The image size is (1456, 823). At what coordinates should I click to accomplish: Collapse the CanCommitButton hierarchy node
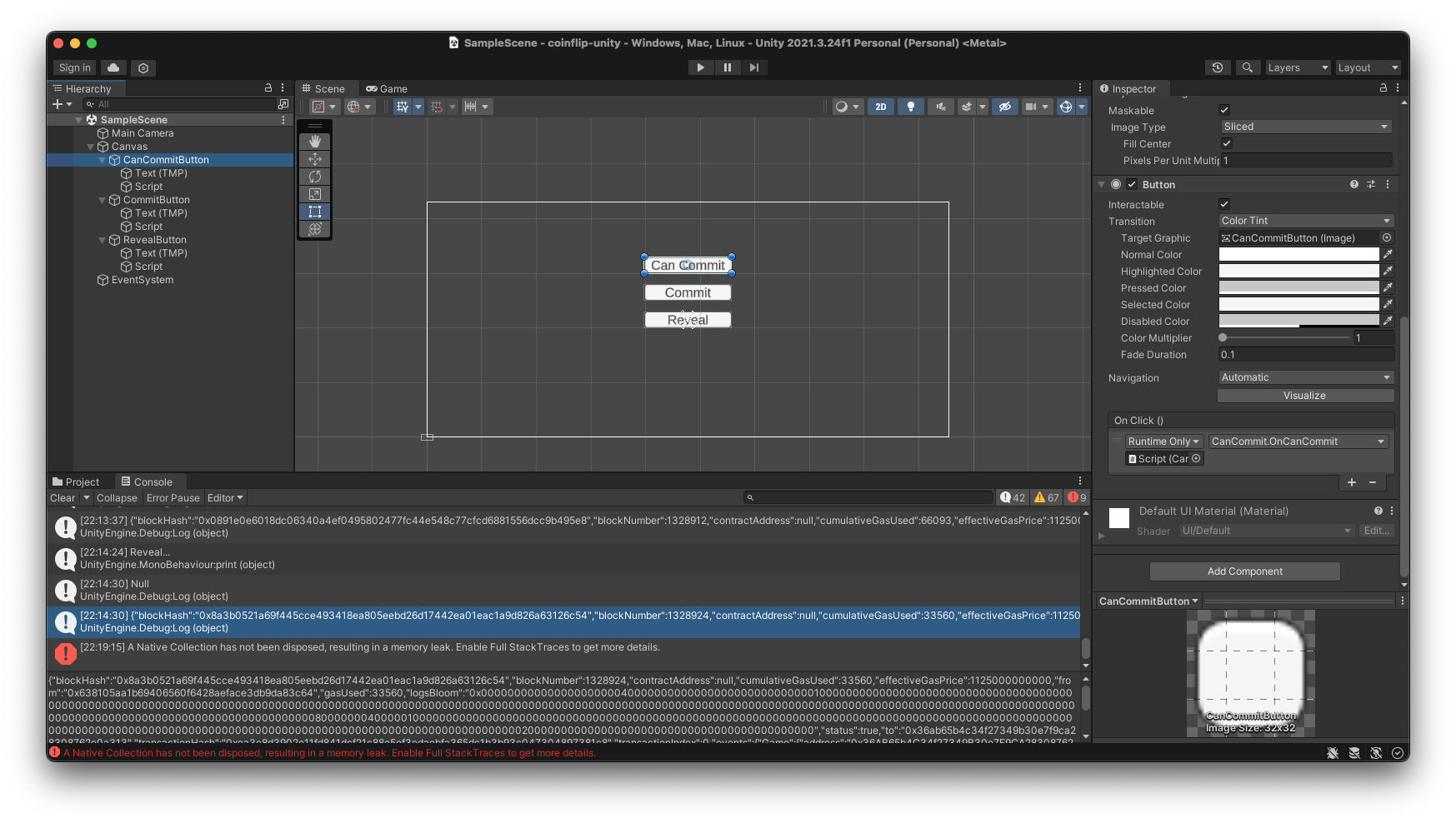103,160
